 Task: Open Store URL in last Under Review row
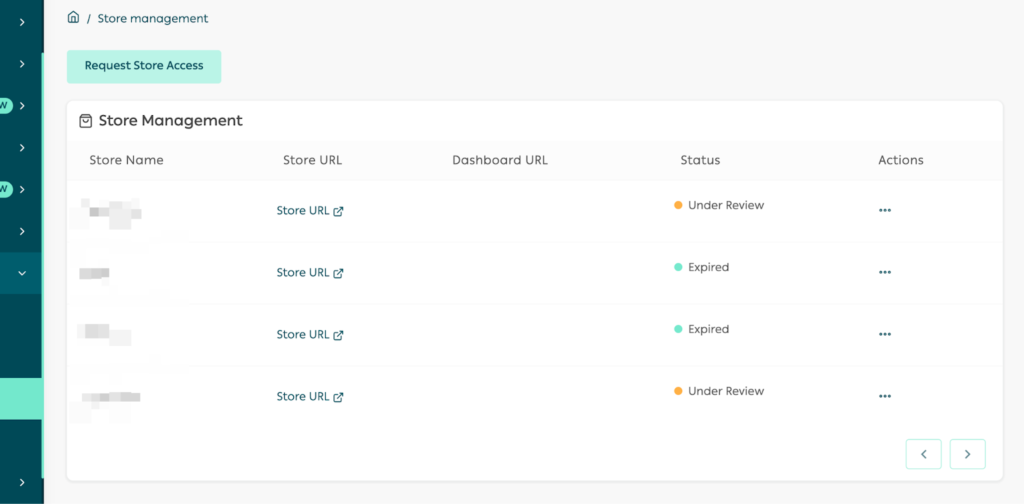(x=310, y=397)
